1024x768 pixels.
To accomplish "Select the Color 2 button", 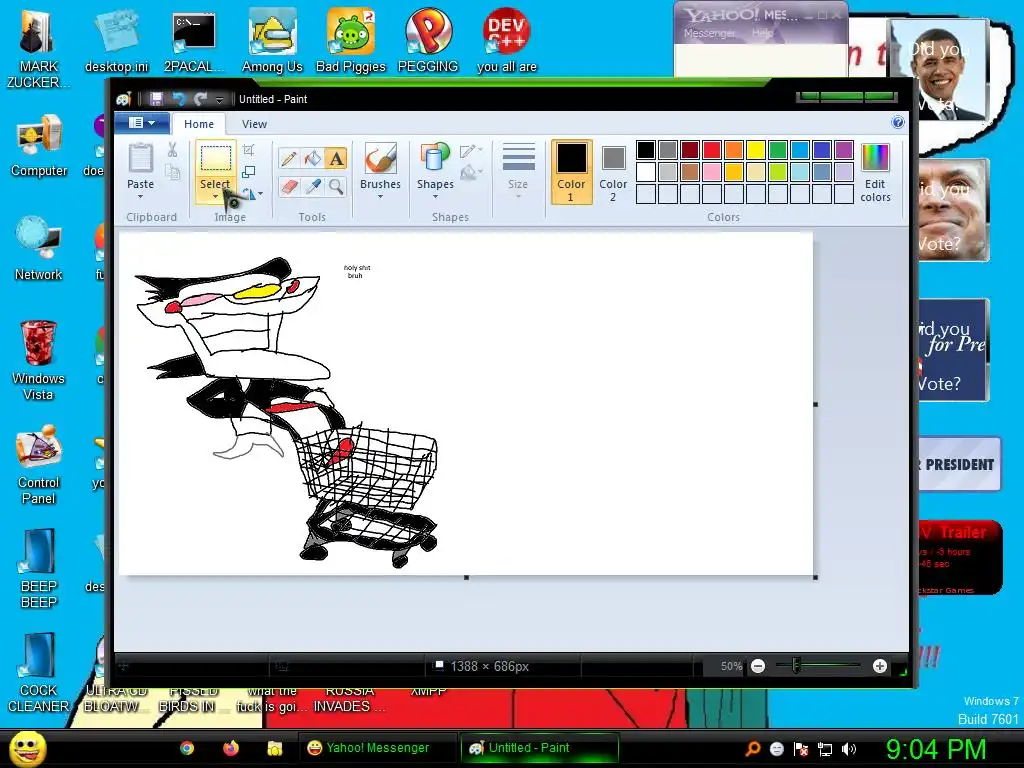I will [613, 172].
